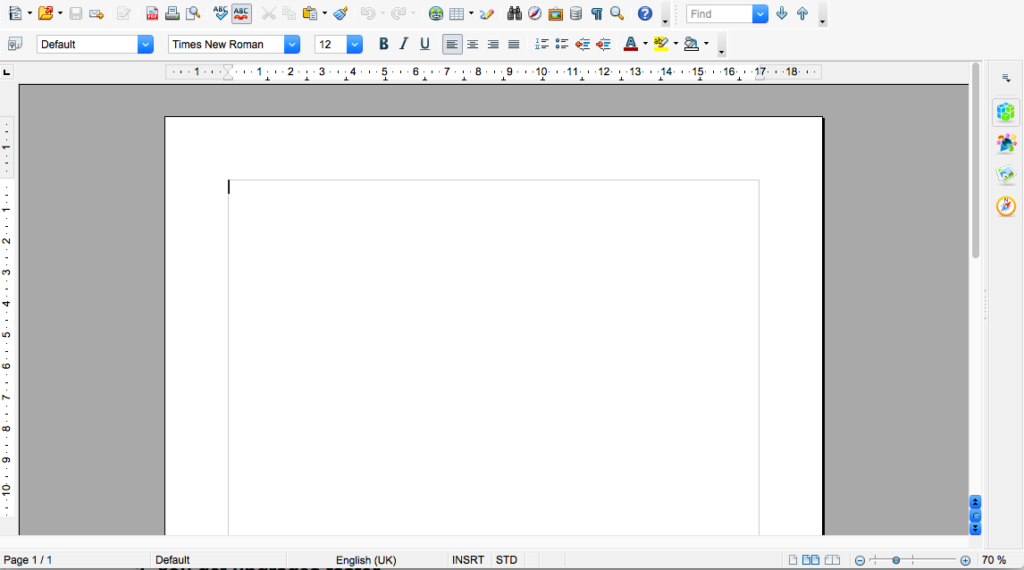Open the Page Preview icon
The image size is (1024, 570).
(193, 14)
